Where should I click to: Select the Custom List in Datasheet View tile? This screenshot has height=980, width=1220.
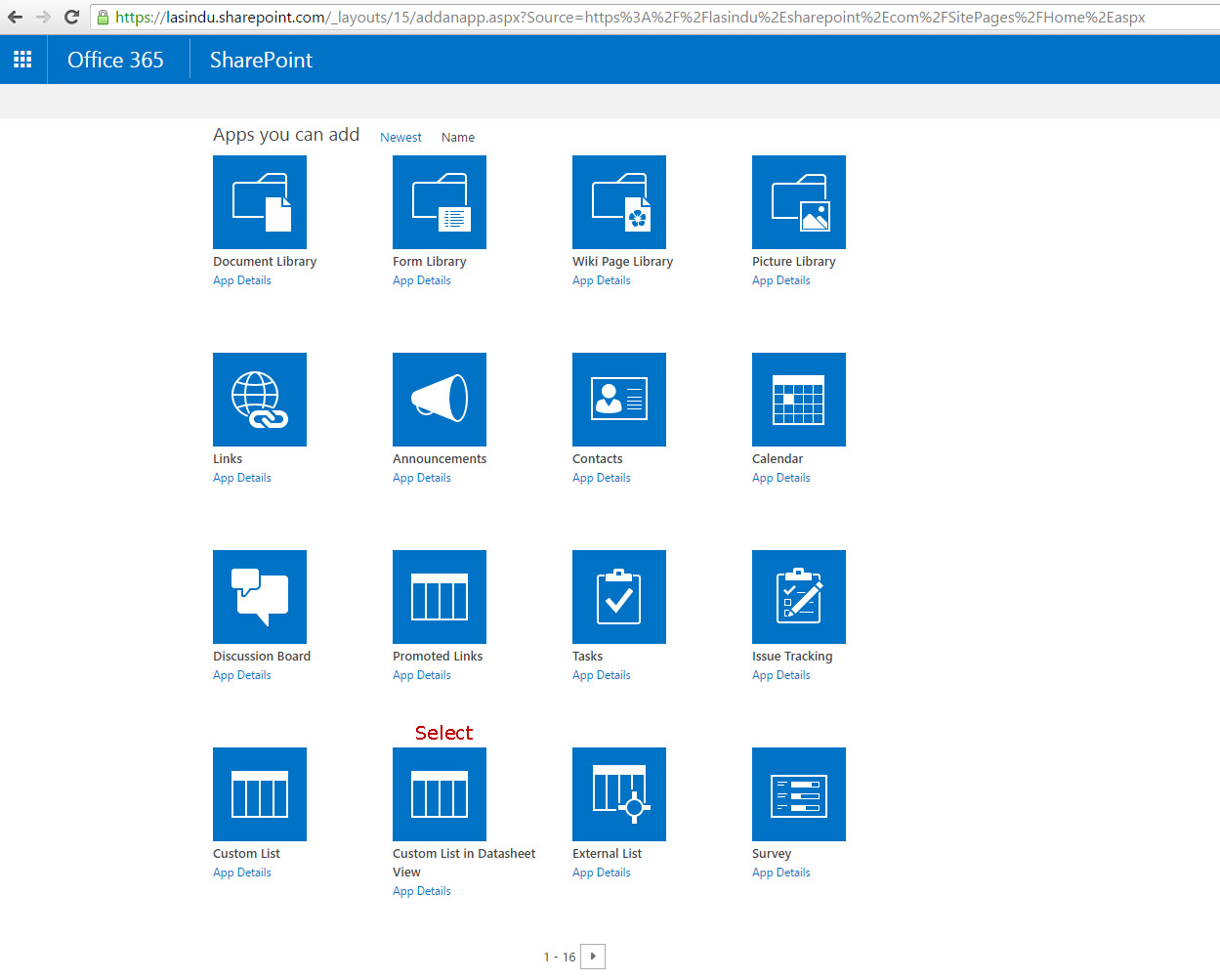[x=439, y=793]
